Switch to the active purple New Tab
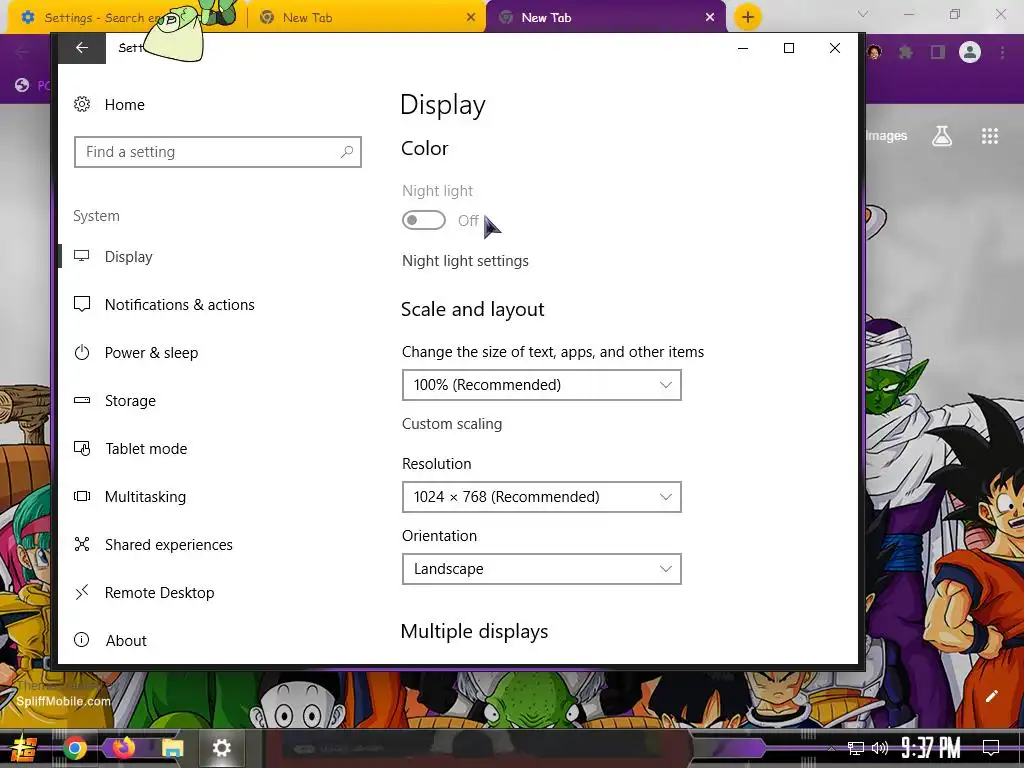Viewport: 1024px width, 768px height. pyautogui.click(x=604, y=18)
